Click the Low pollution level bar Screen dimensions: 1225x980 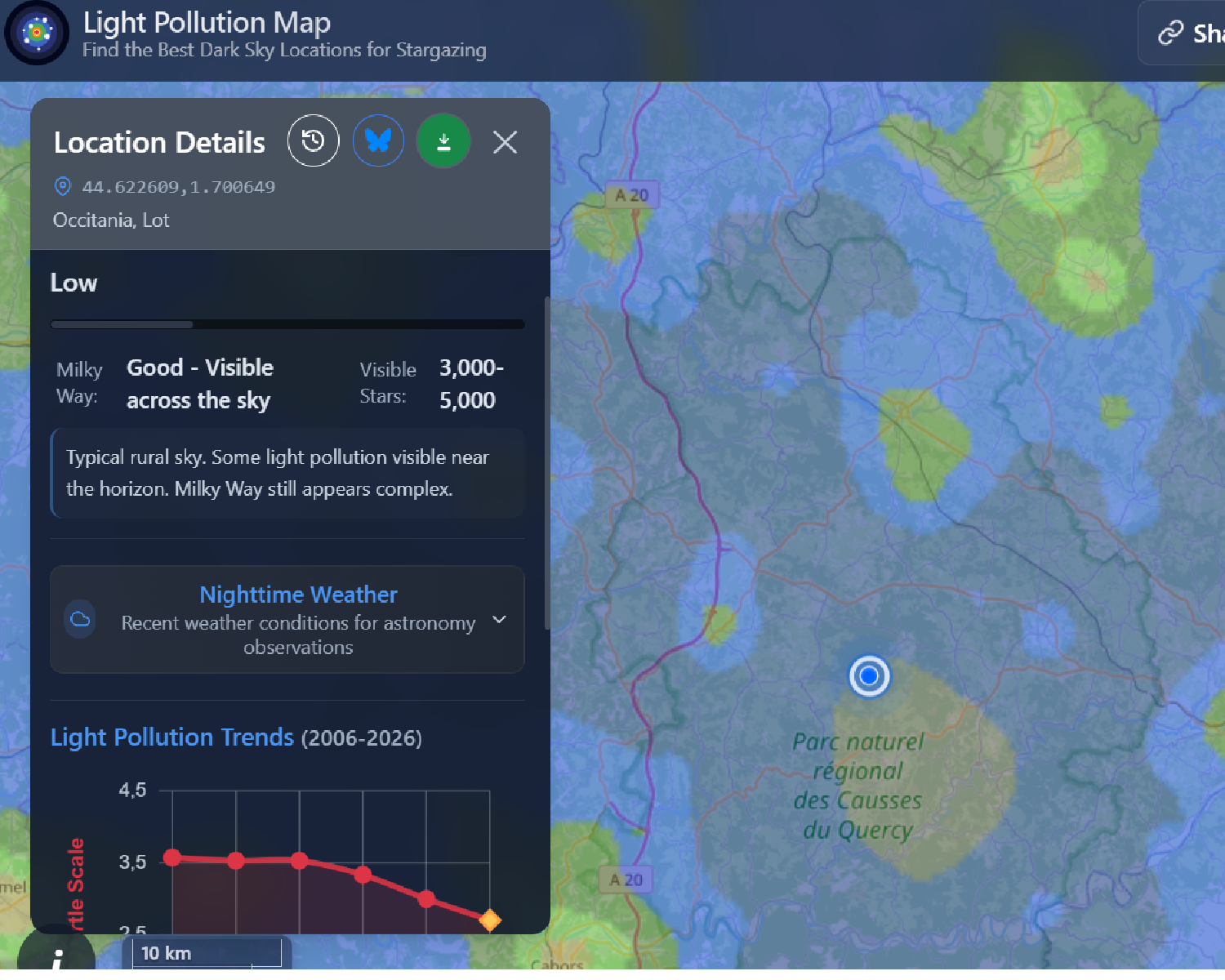[x=287, y=324]
